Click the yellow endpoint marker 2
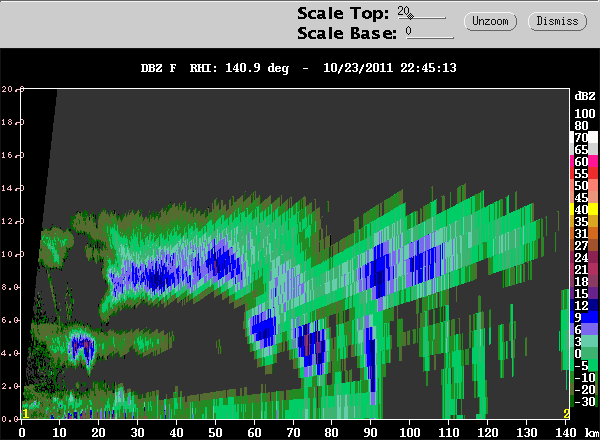600x440 pixels. (x=566, y=413)
